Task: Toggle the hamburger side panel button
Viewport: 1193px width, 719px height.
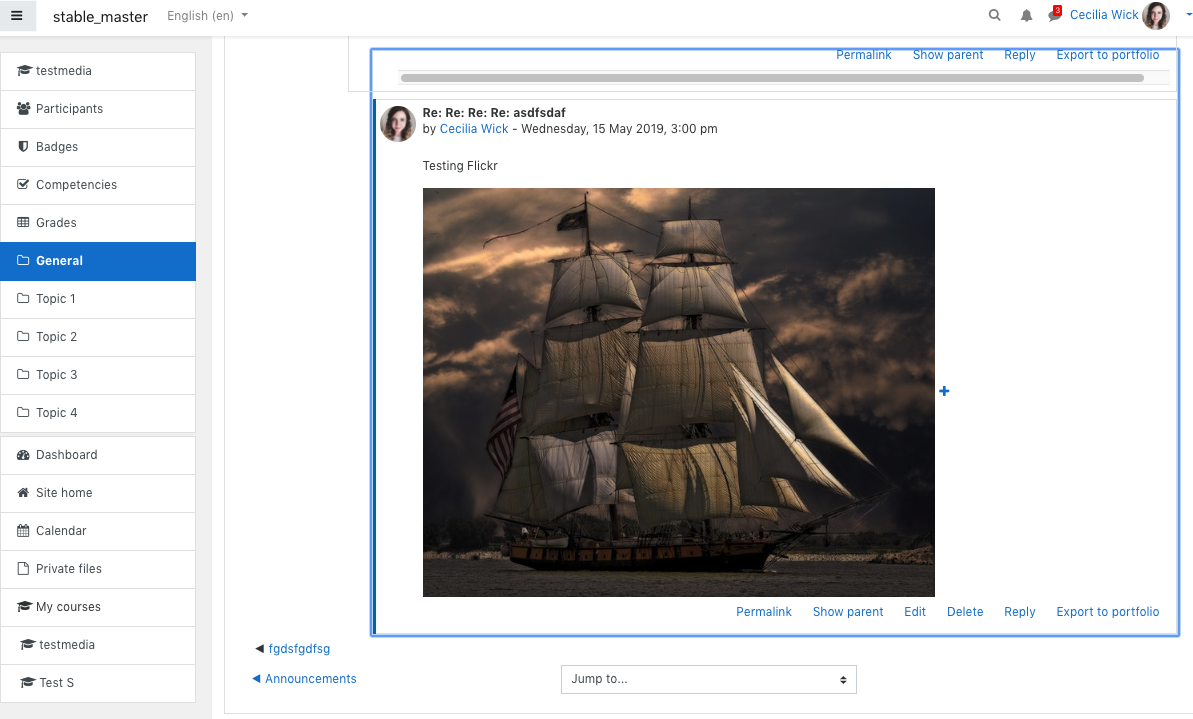Action: tap(17, 15)
